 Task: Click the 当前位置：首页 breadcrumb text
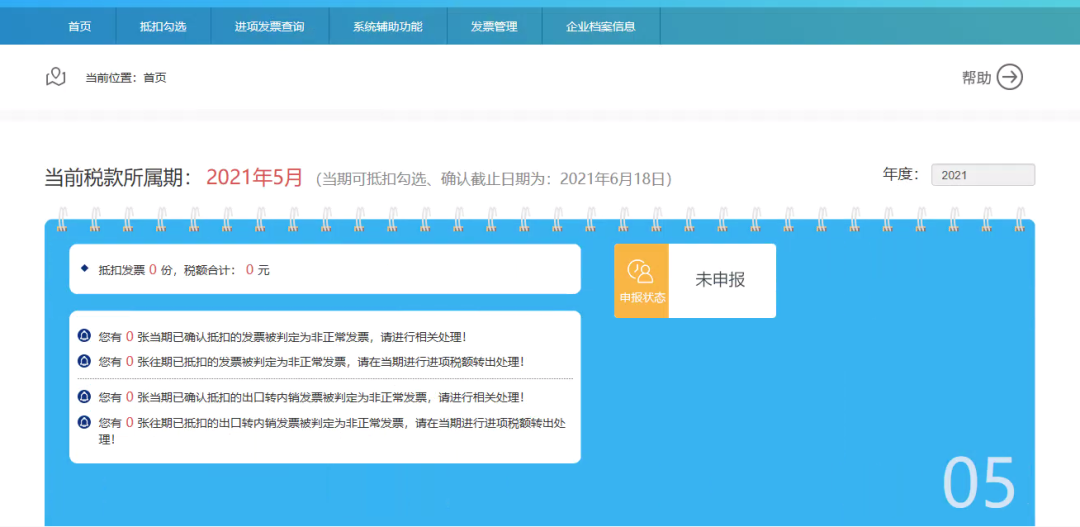click(126, 78)
